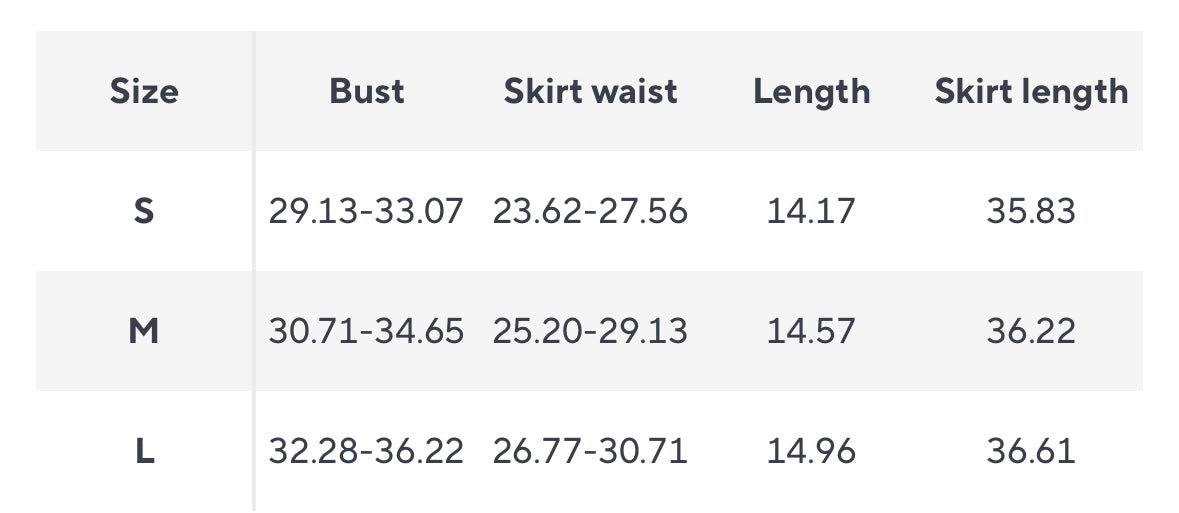This screenshot has height=513, width=1179.
Task: Click skirt length value 36.22
Action: pos(1031,331)
